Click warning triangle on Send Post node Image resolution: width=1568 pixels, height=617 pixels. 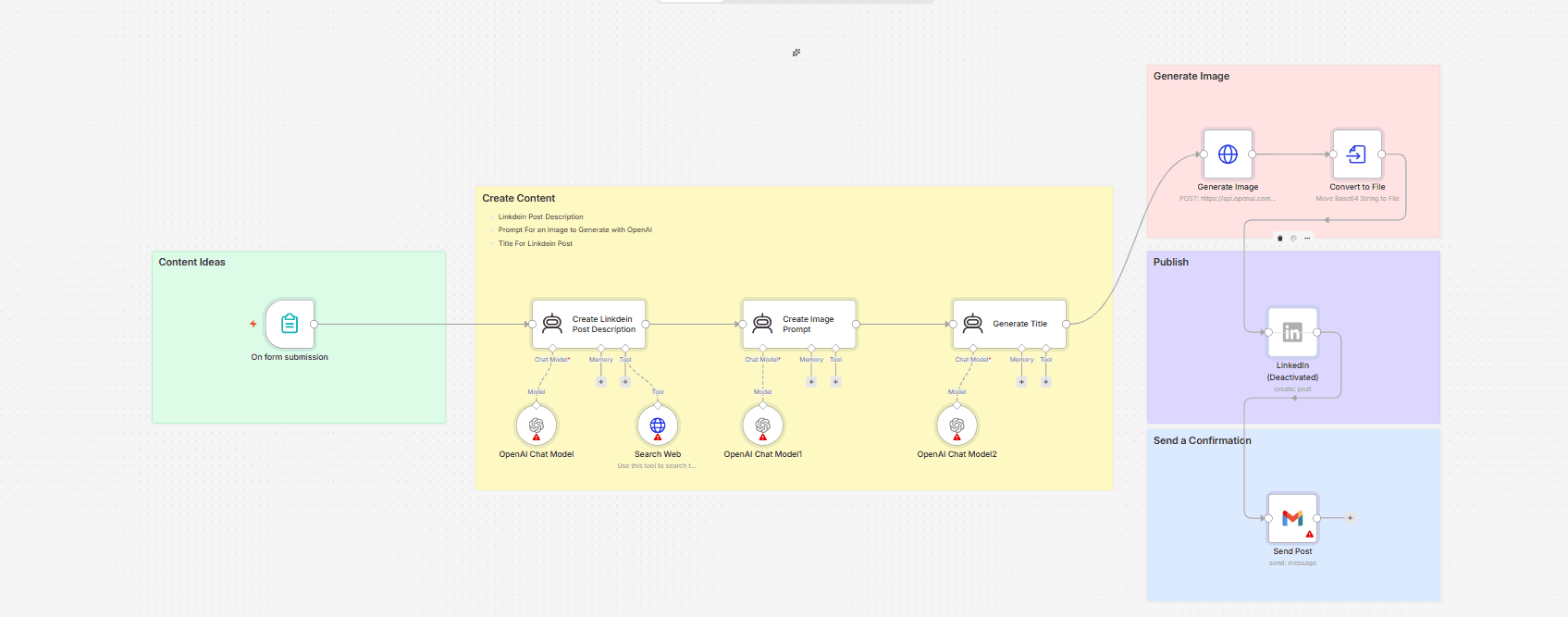1309,534
